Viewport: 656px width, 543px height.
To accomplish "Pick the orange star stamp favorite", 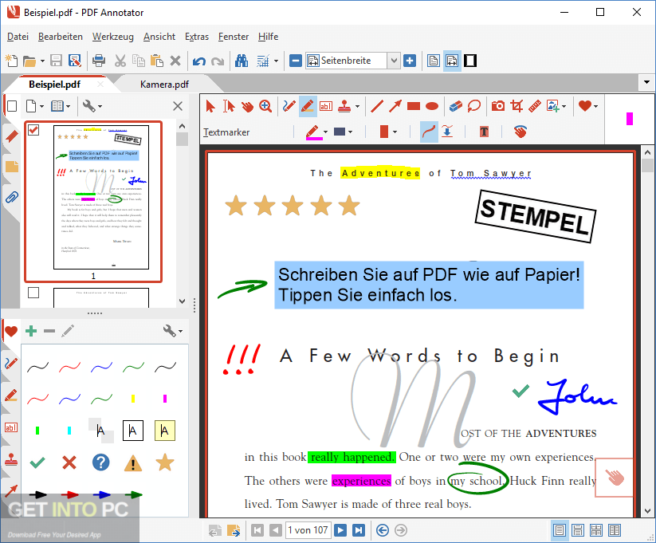I will tap(164, 462).
